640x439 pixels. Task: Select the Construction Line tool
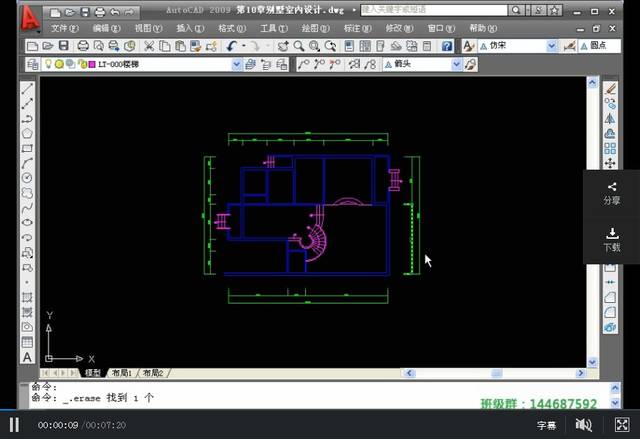point(27,103)
